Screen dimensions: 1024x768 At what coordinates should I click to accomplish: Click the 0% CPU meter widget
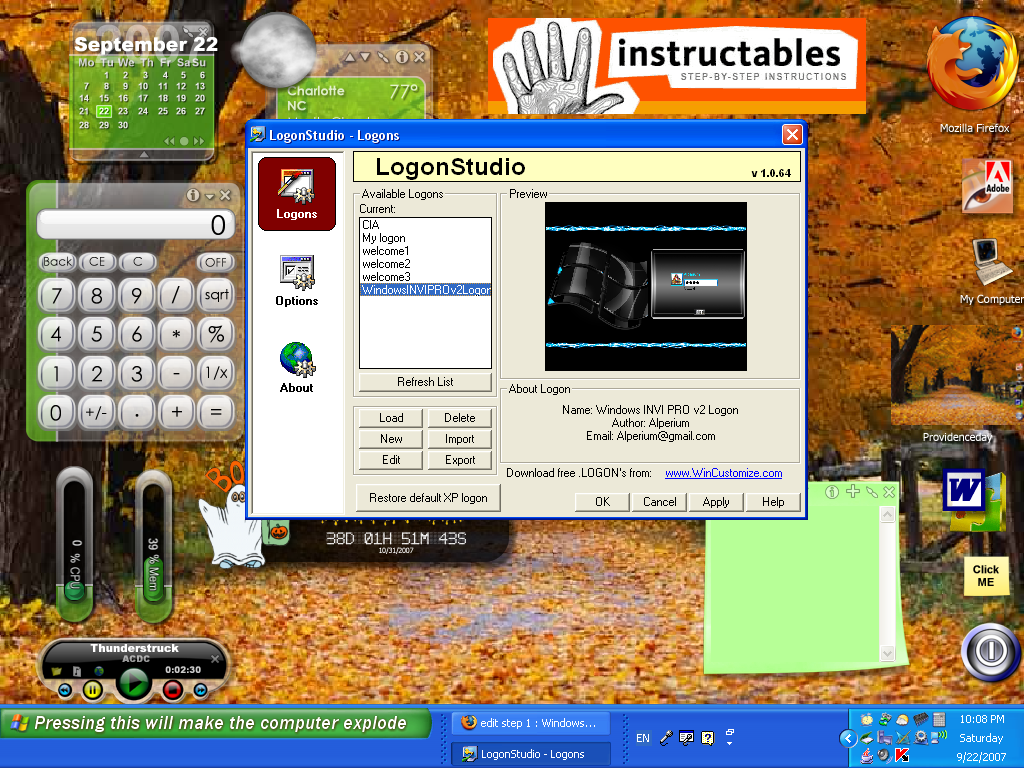tap(74, 544)
